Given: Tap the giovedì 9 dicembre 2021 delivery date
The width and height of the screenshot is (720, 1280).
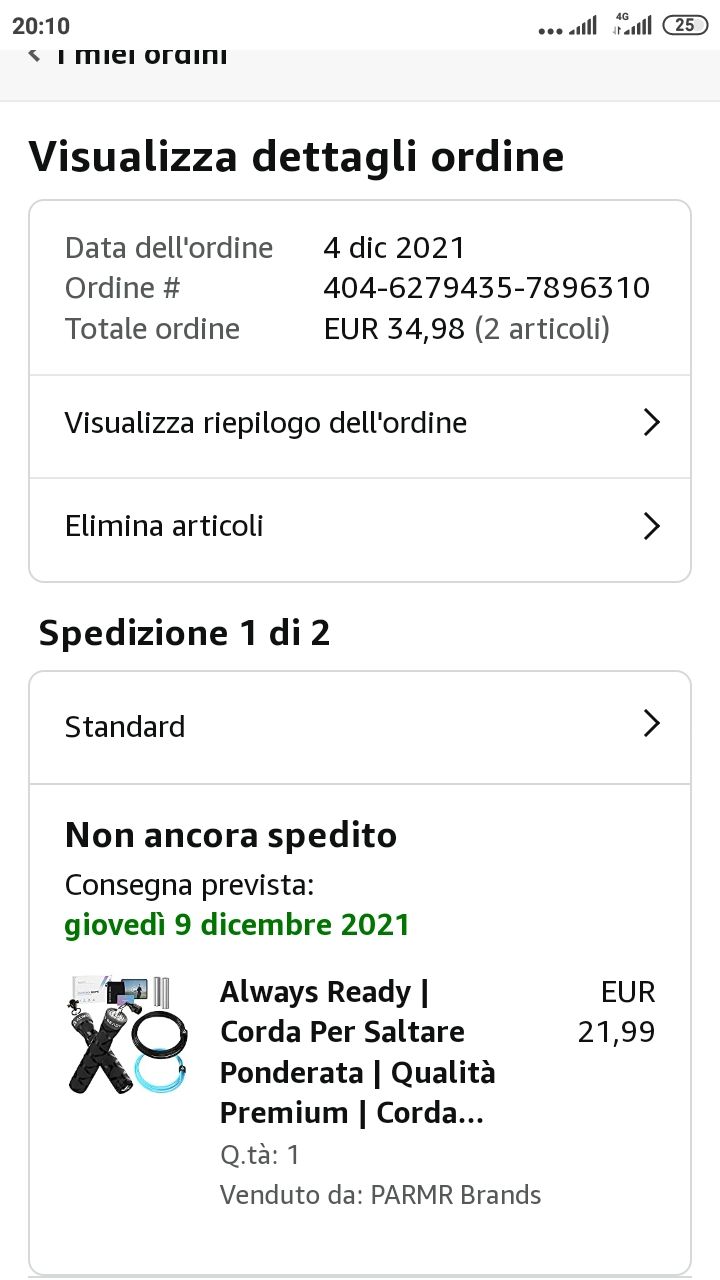Looking at the screenshot, I should [x=237, y=924].
